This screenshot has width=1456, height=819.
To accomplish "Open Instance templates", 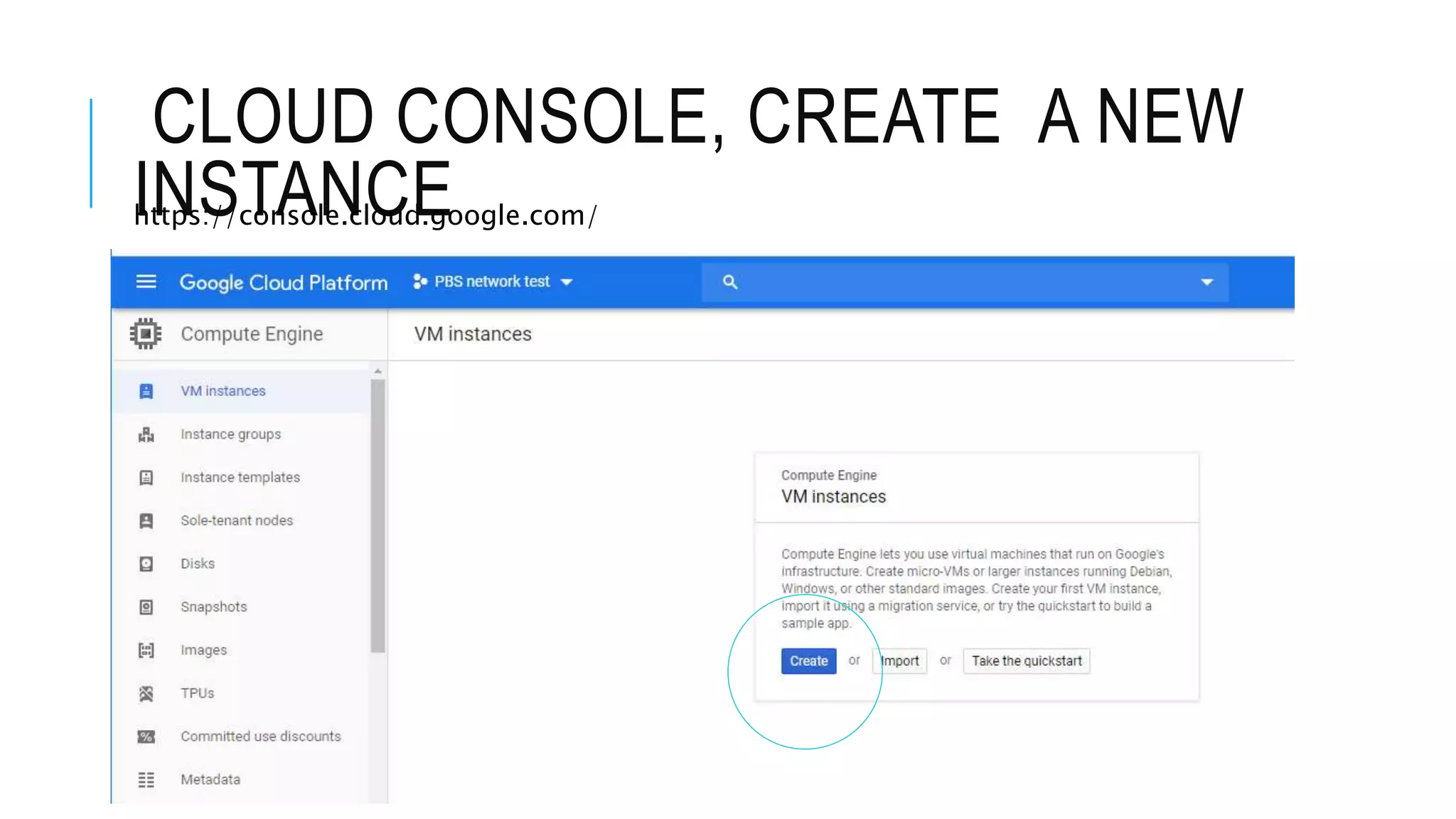I will (242, 478).
